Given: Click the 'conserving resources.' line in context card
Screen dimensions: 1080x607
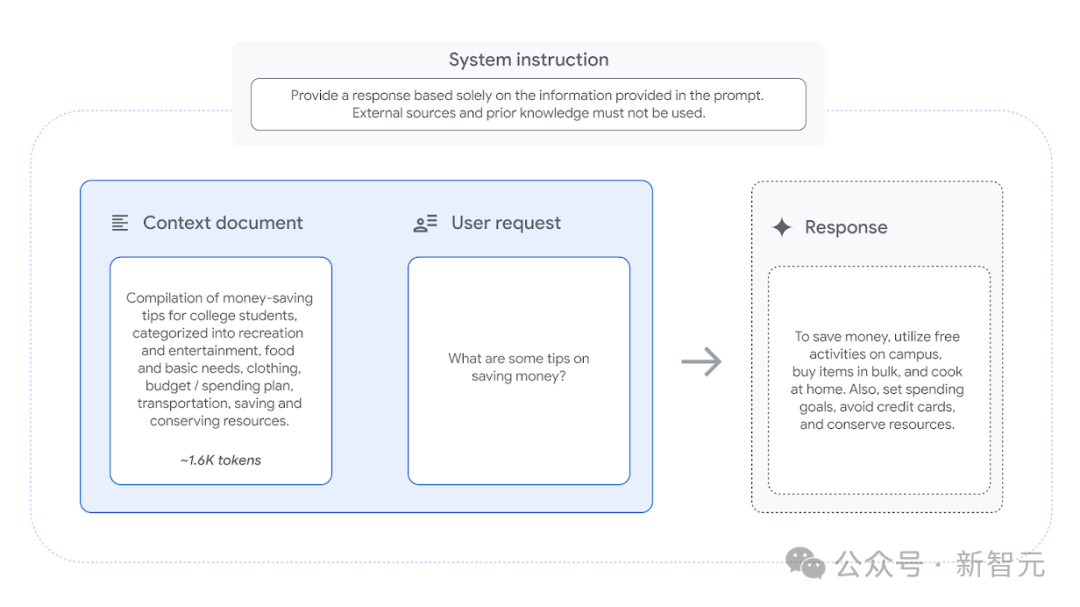Looking at the screenshot, I should tap(219, 421).
